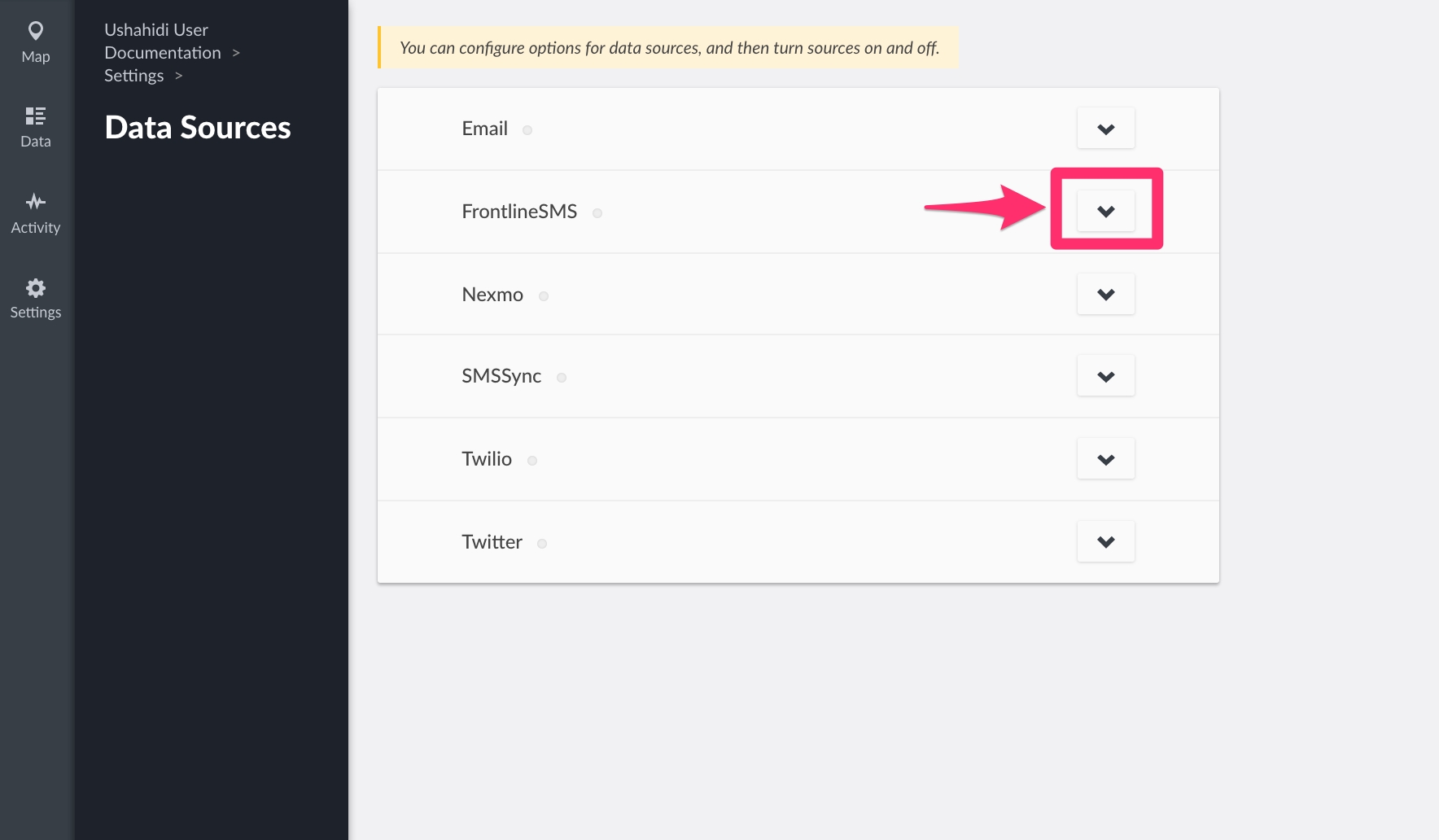Image resolution: width=1439 pixels, height=840 pixels.
Task: Go to Ushahidi User Documentation breadcrumb
Action: click(162, 42)
